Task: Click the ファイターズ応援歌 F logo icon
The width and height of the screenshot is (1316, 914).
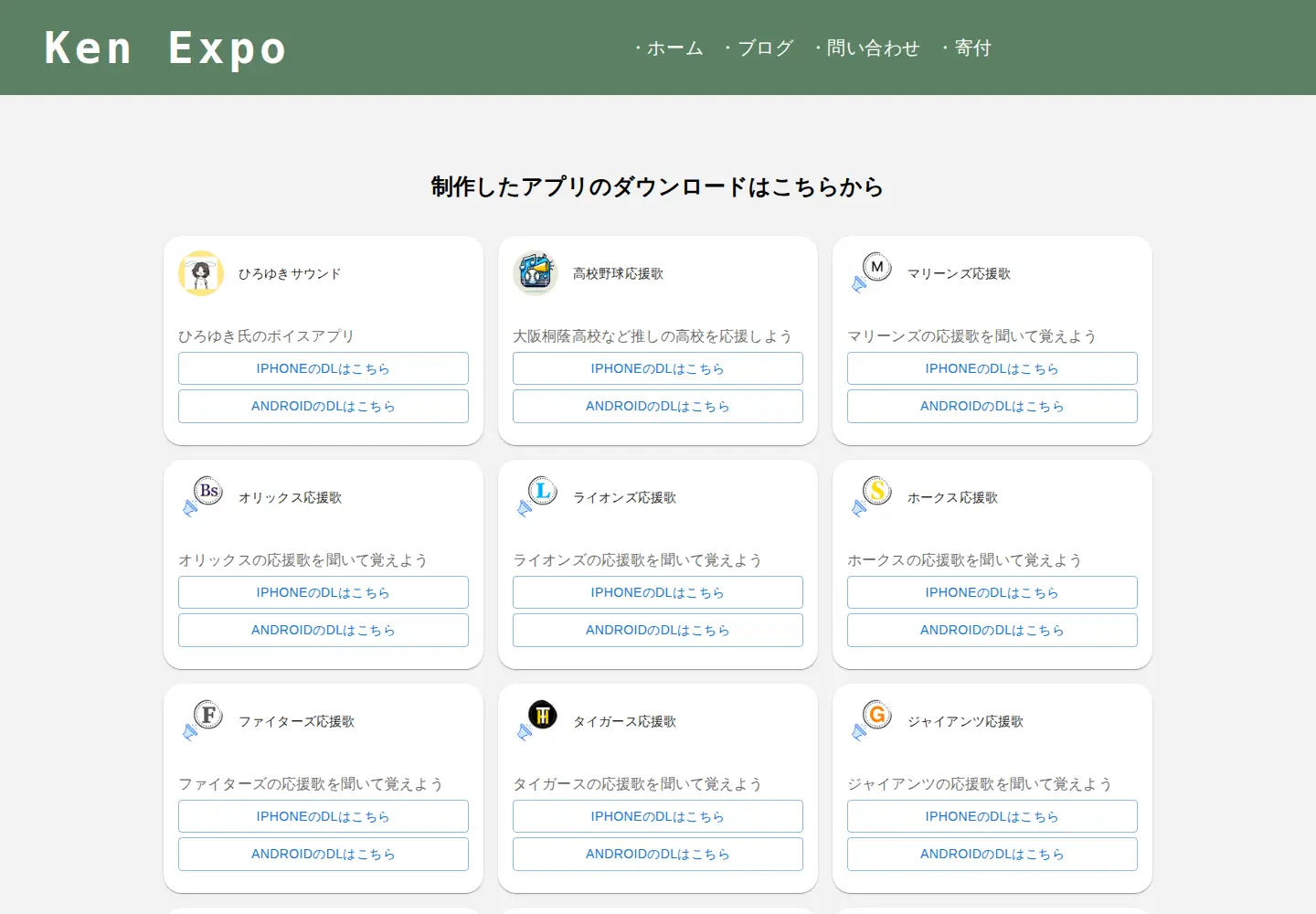Action: click(x=201, y=721)
